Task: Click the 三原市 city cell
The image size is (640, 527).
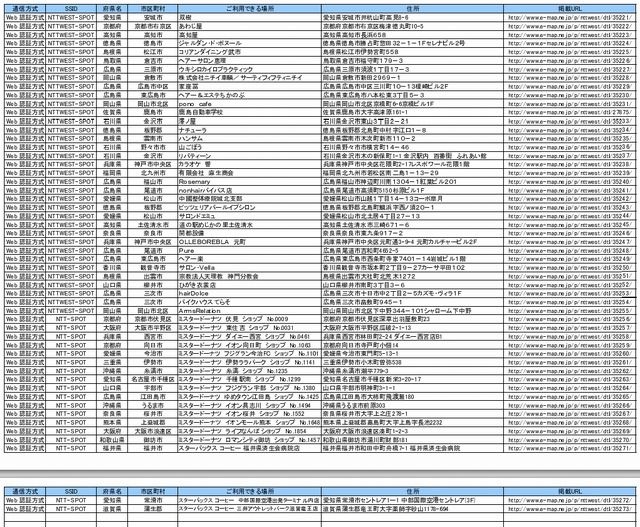Action: (x=153, y=69)
